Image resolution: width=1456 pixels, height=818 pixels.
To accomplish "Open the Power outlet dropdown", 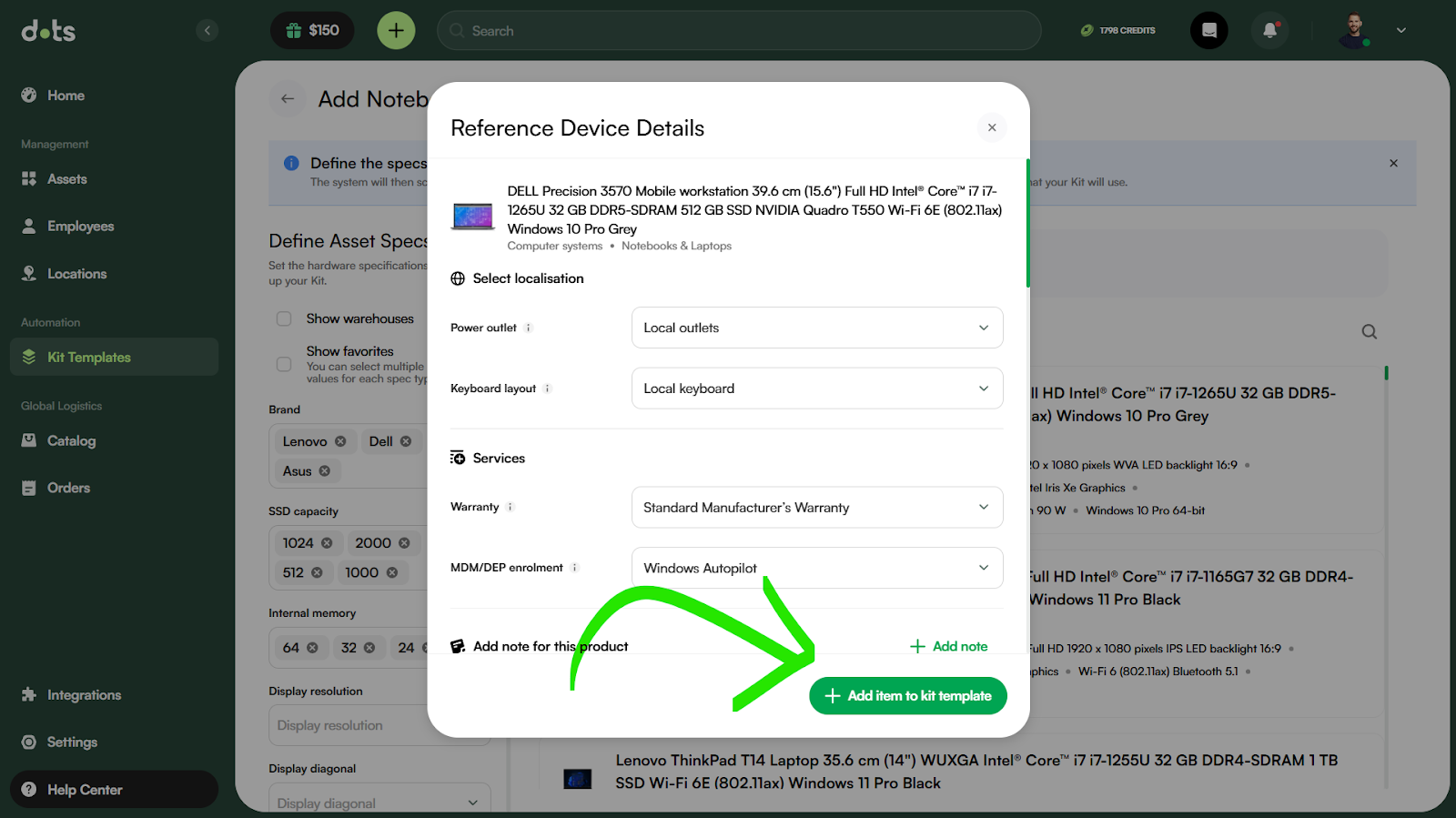I will (817, 328).
